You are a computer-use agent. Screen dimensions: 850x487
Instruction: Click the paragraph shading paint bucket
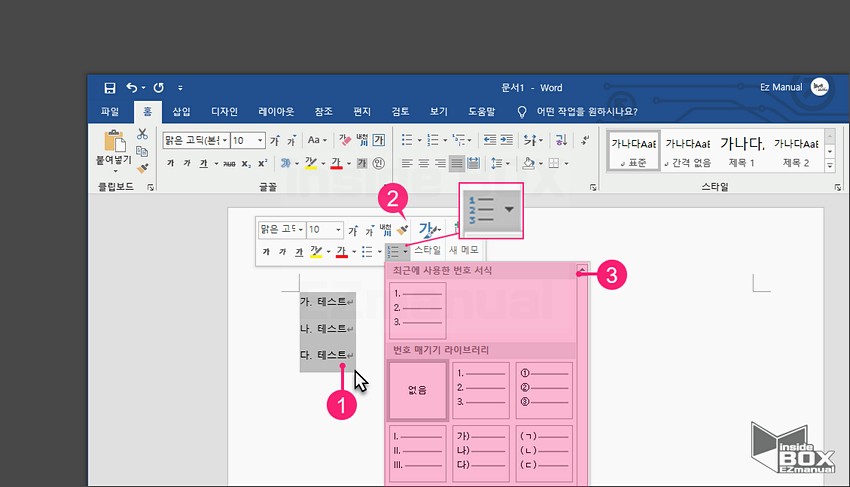coord(529,163)
